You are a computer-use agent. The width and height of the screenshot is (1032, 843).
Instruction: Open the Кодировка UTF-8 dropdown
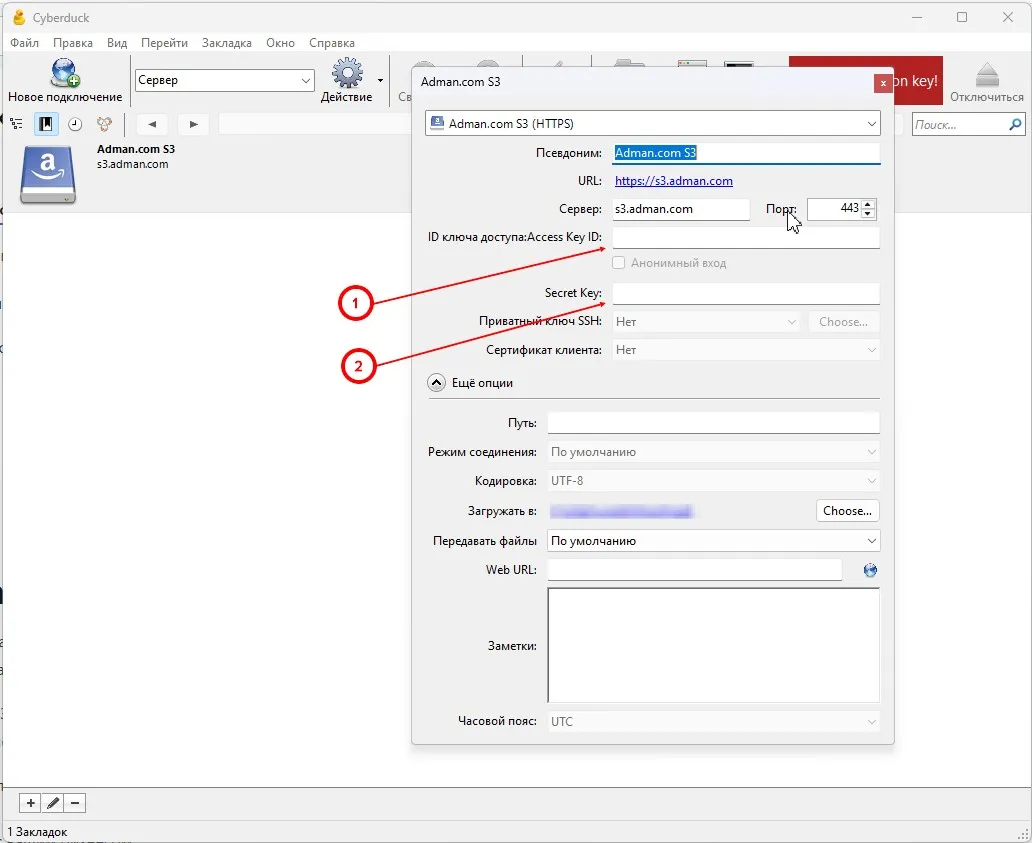tap(713, 481)
